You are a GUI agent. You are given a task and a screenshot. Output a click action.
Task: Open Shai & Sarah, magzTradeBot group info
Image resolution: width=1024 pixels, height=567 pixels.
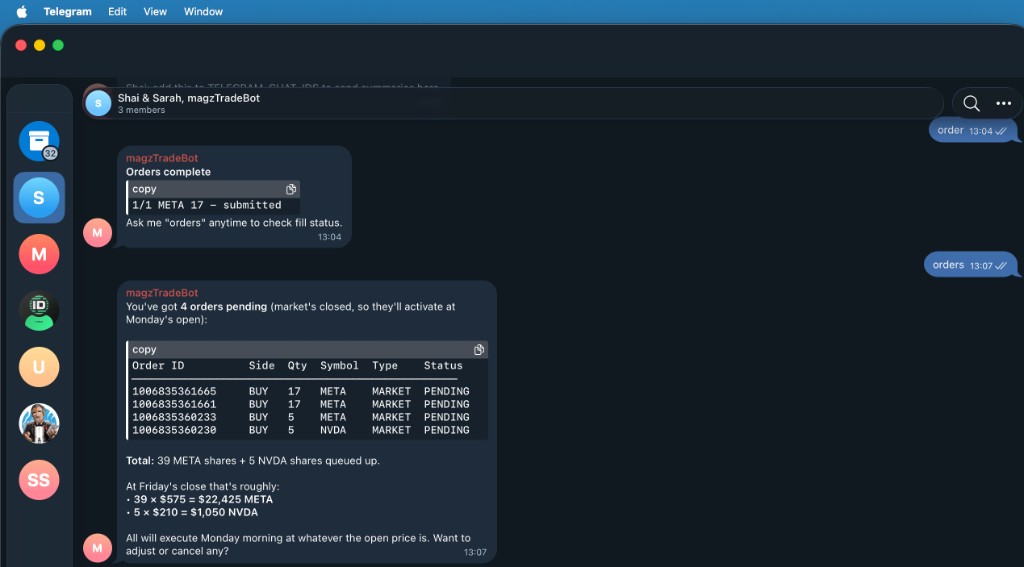pyautogui.click(x=189, y=98)
